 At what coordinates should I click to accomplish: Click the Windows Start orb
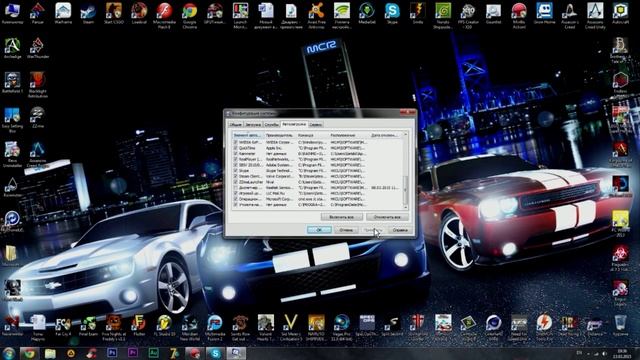coord(9,353)
